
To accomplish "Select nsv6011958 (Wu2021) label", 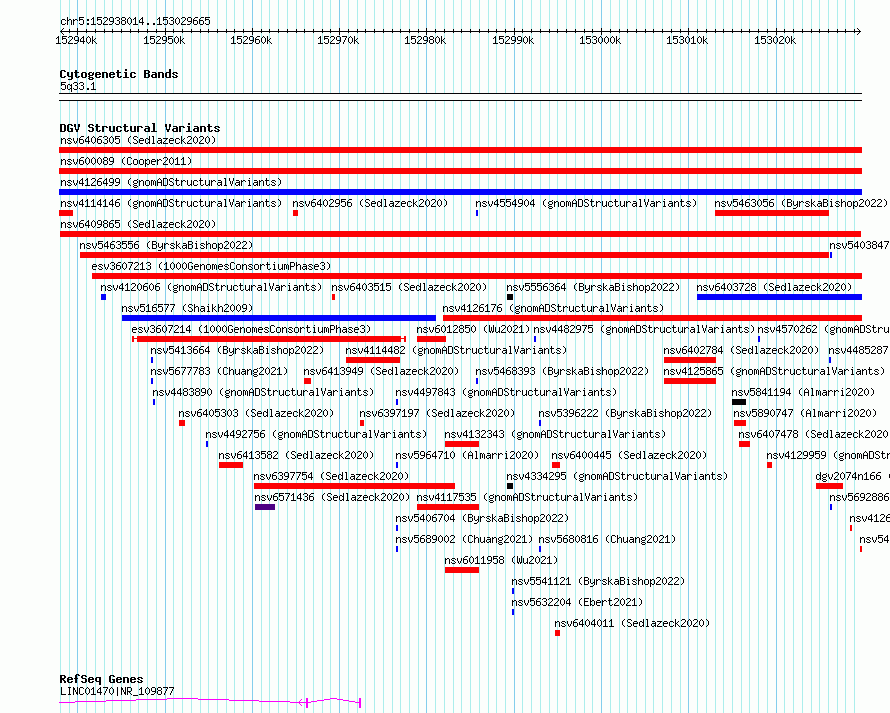I will click(501, 560).
